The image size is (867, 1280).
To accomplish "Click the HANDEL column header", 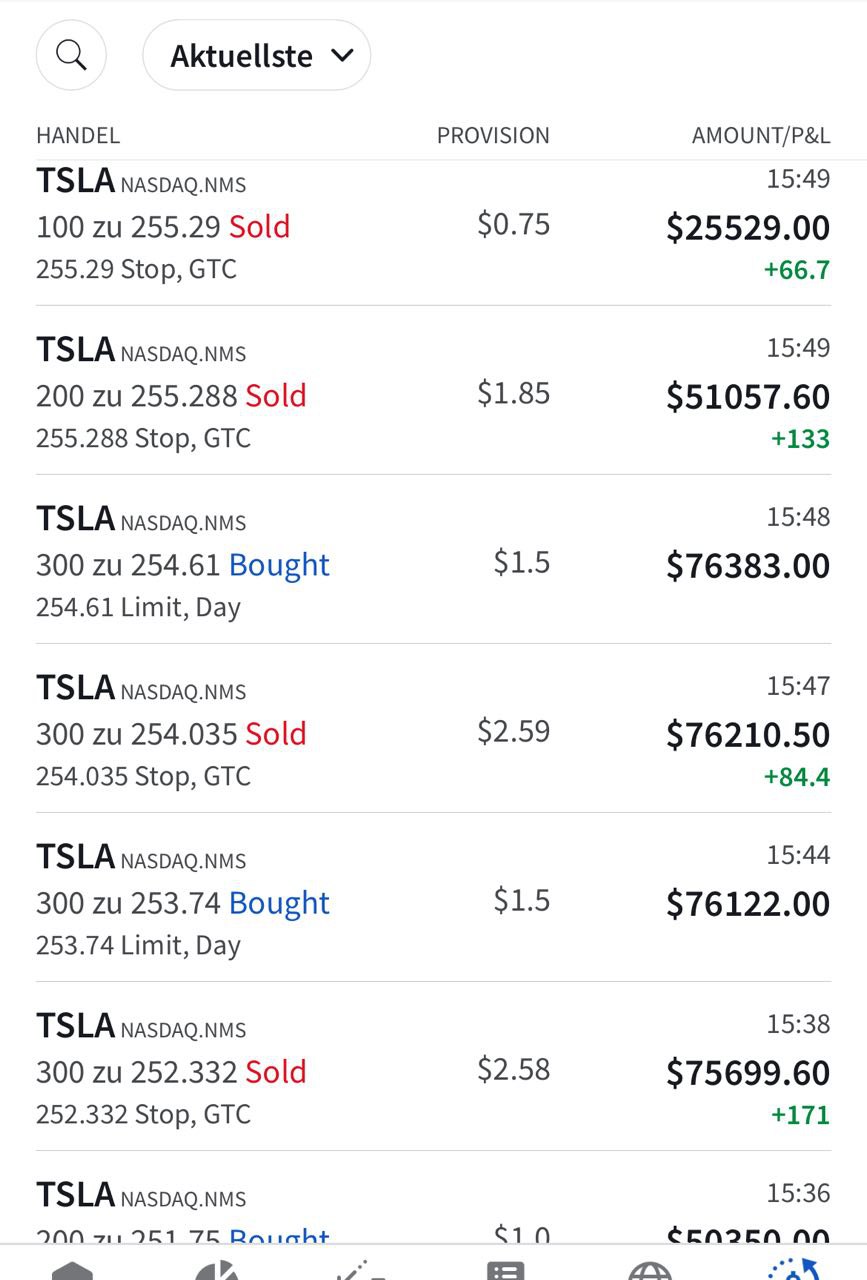I will click(x=78, y=136).
